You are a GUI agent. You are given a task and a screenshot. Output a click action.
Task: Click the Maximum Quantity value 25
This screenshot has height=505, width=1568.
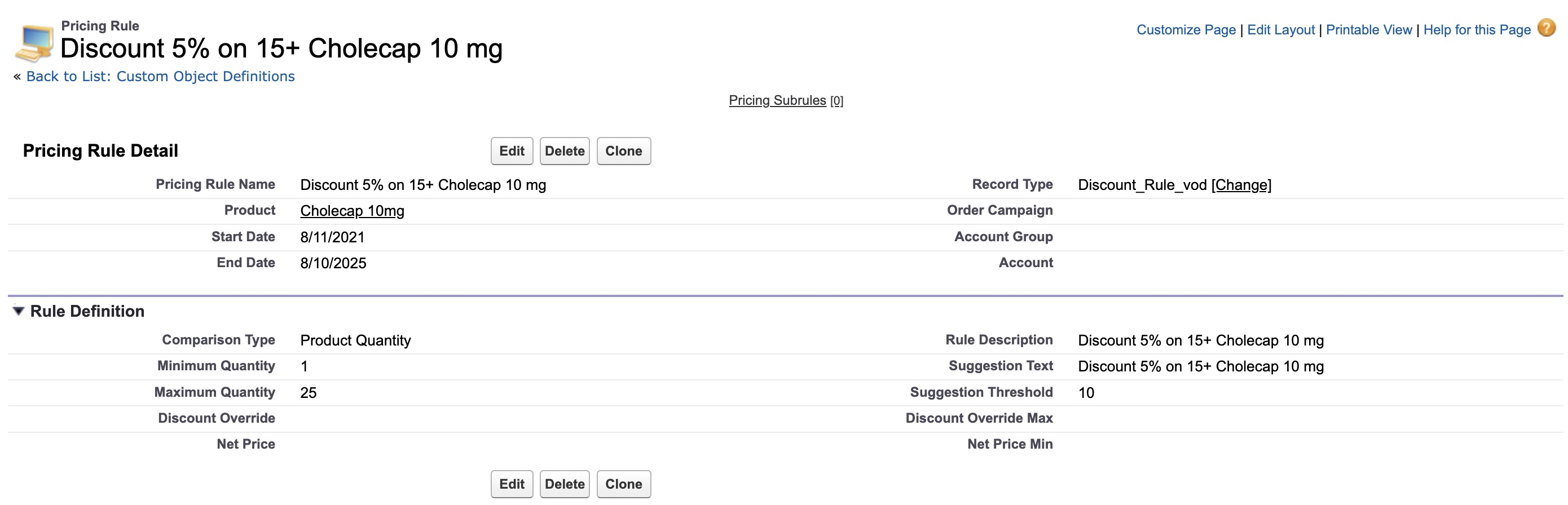pyautogui.click(x=308, y=392)
